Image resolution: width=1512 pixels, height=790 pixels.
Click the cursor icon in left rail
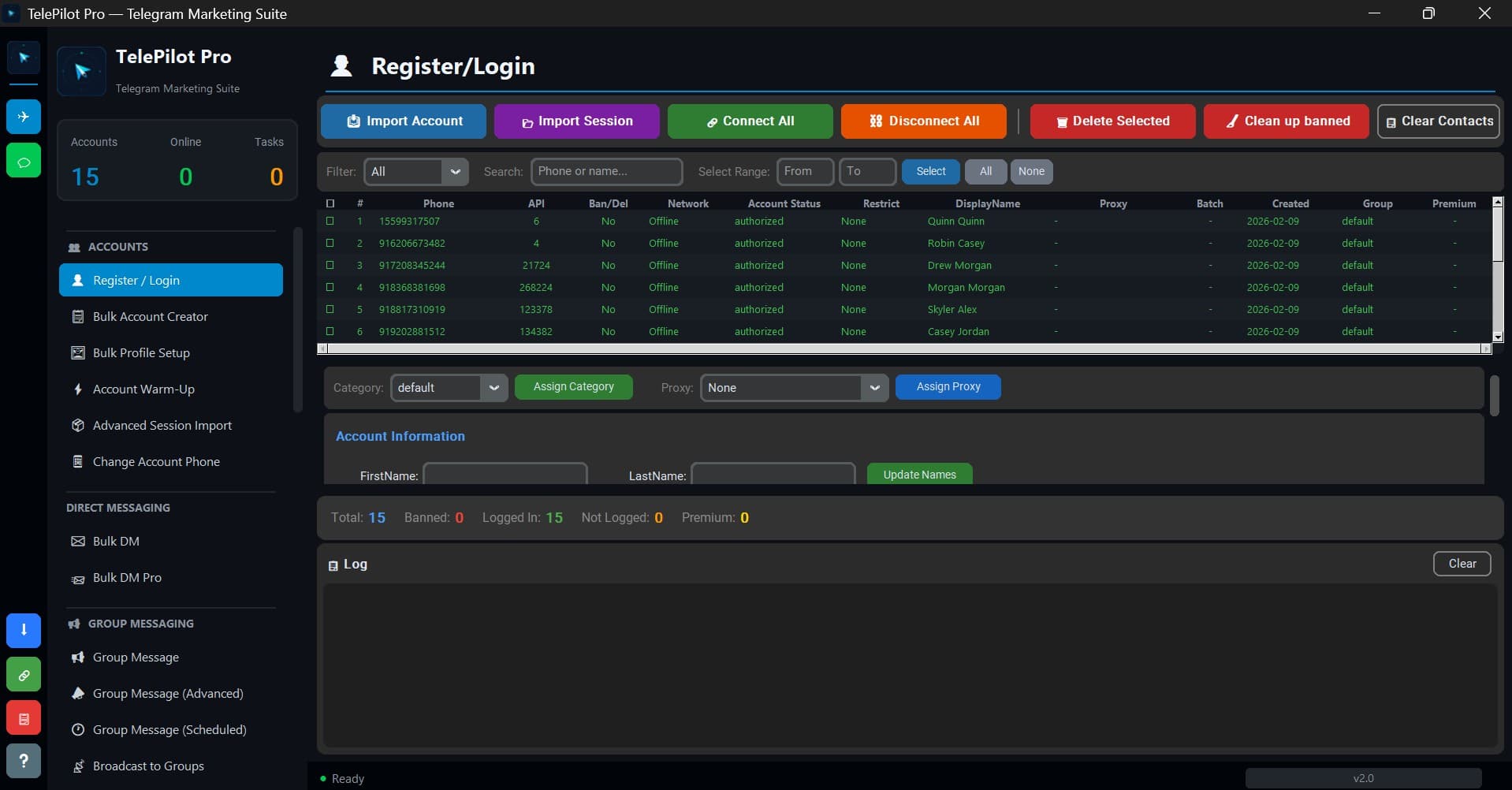click(x=24, y=58)
